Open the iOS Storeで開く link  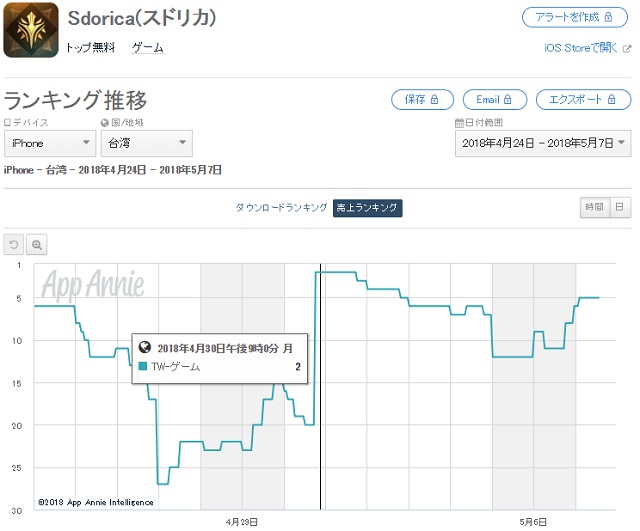pyautogui.click(x=578, y=48)
